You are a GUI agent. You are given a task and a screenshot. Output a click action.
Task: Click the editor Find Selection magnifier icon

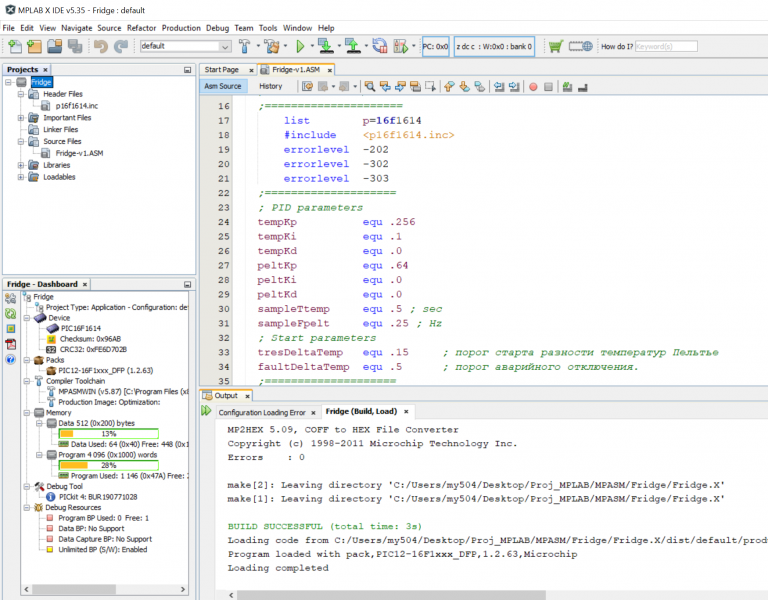coord(370,87)
